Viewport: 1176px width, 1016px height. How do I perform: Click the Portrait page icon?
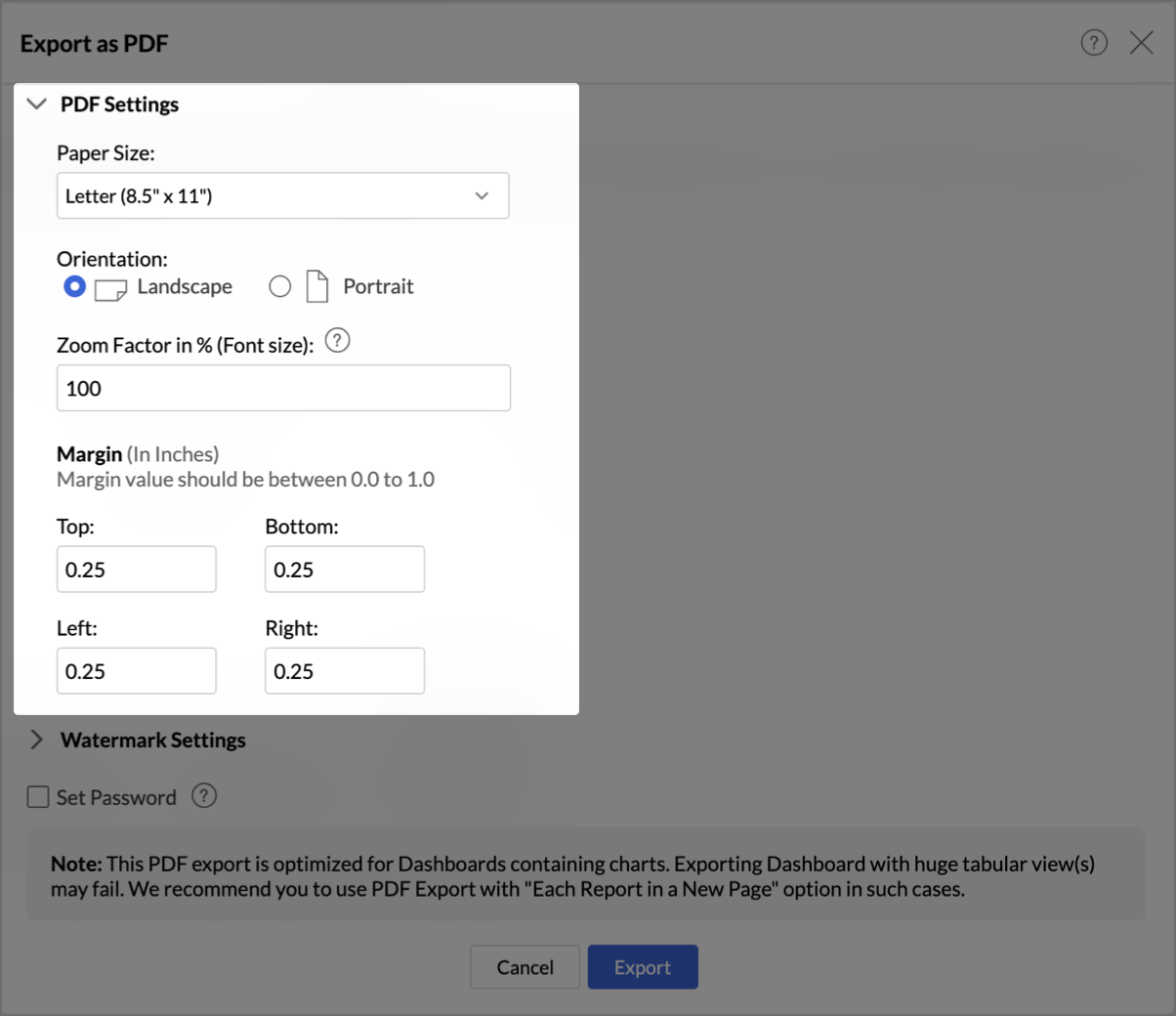(317, 286)
